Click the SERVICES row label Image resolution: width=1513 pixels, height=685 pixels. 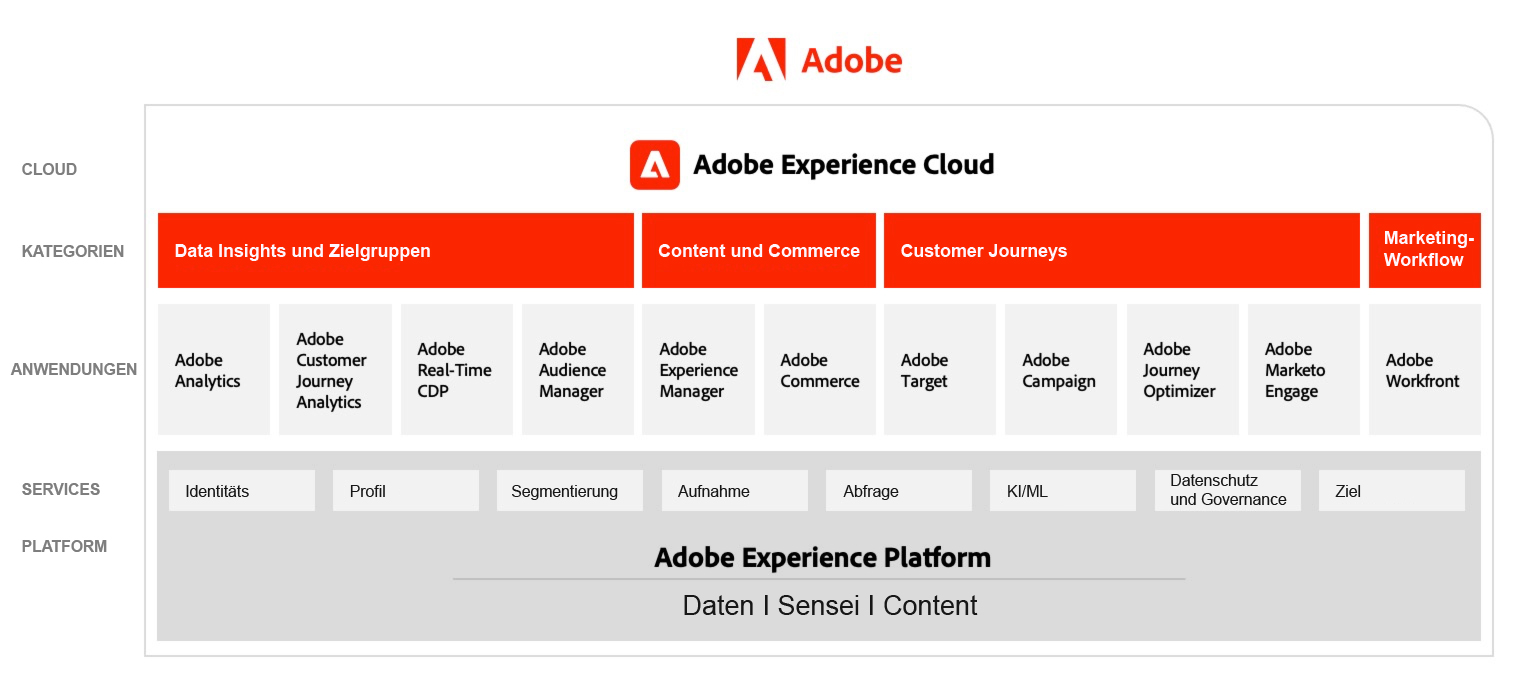(x=61, y=490)
